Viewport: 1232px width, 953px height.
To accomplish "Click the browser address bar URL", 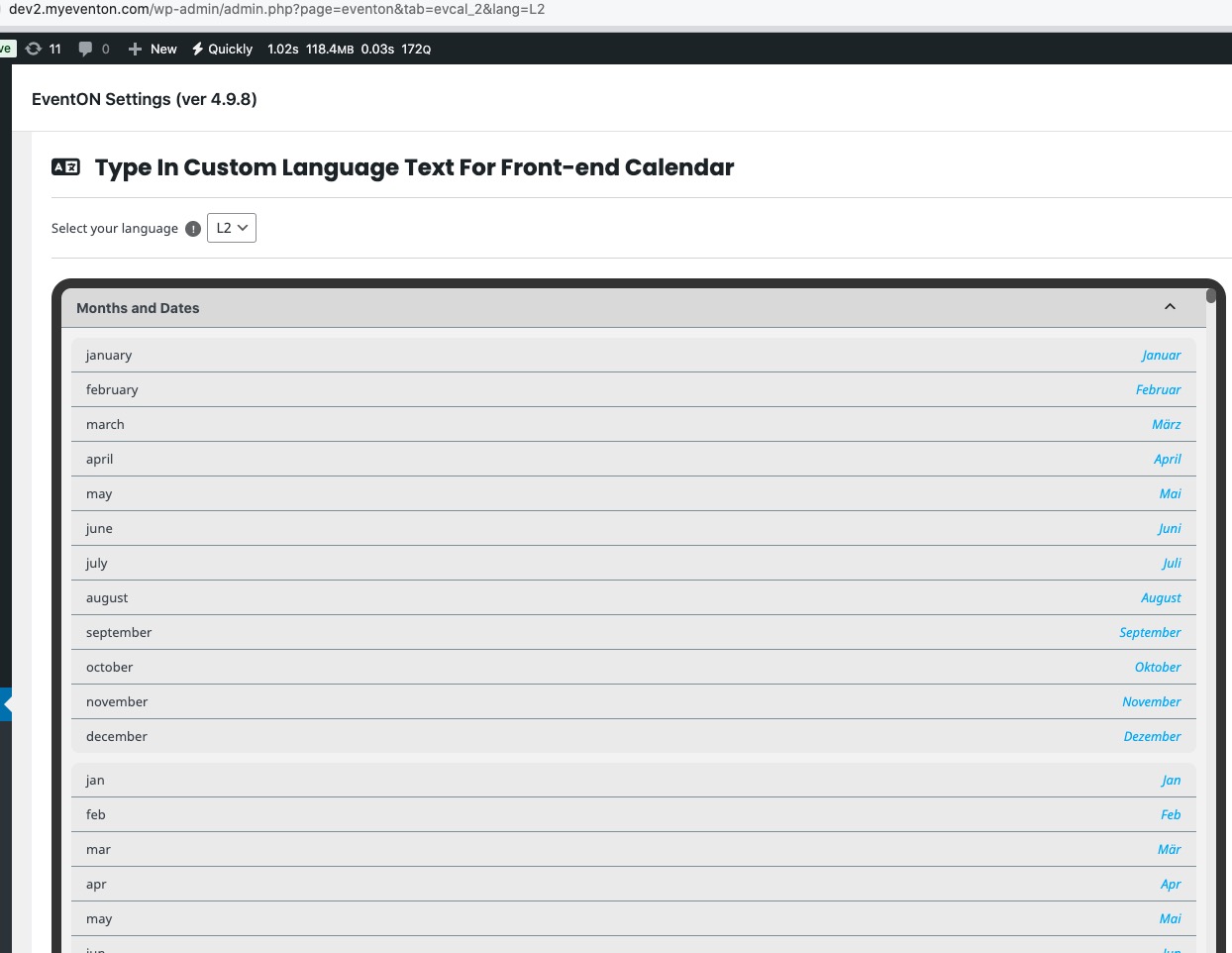I will (277, 9).
